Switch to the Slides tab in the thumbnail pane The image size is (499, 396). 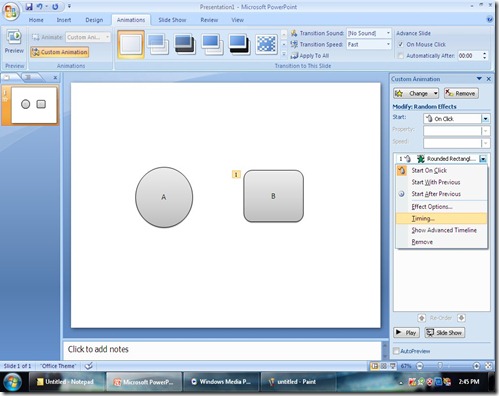(x=8, y=77)
